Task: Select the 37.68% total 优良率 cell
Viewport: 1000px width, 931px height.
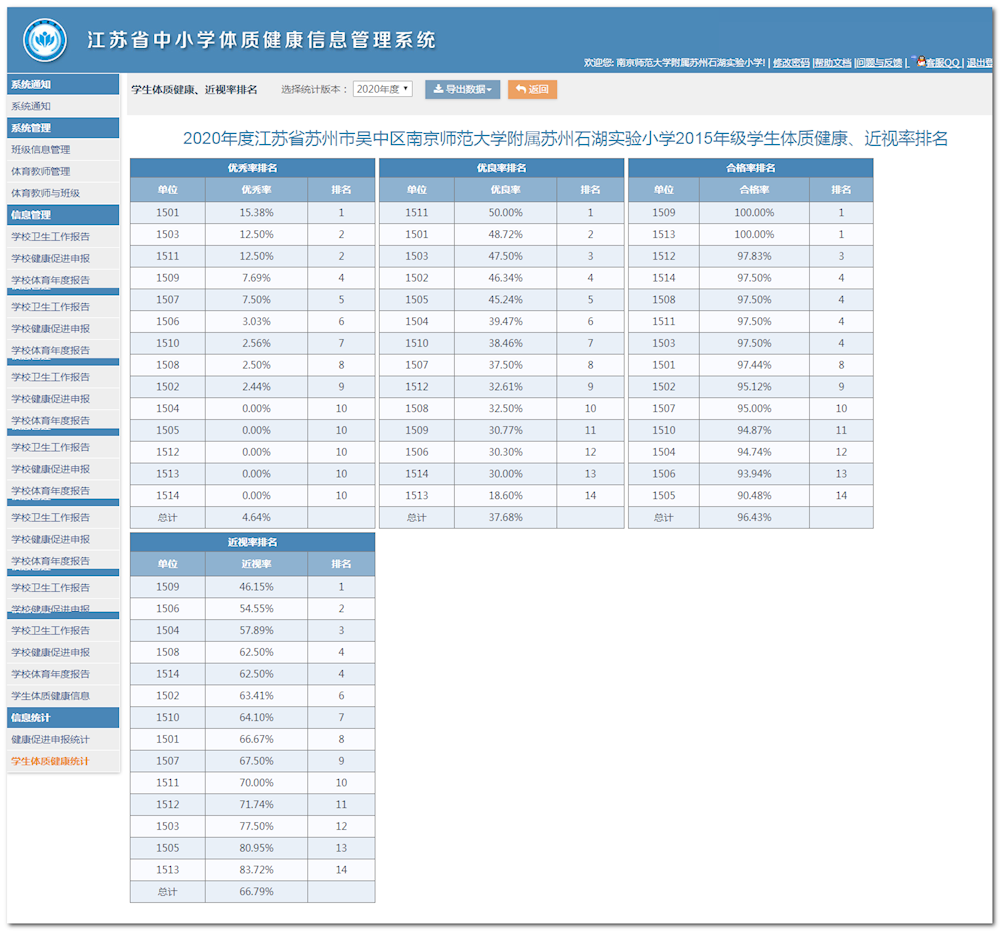Action: (506, 517)
